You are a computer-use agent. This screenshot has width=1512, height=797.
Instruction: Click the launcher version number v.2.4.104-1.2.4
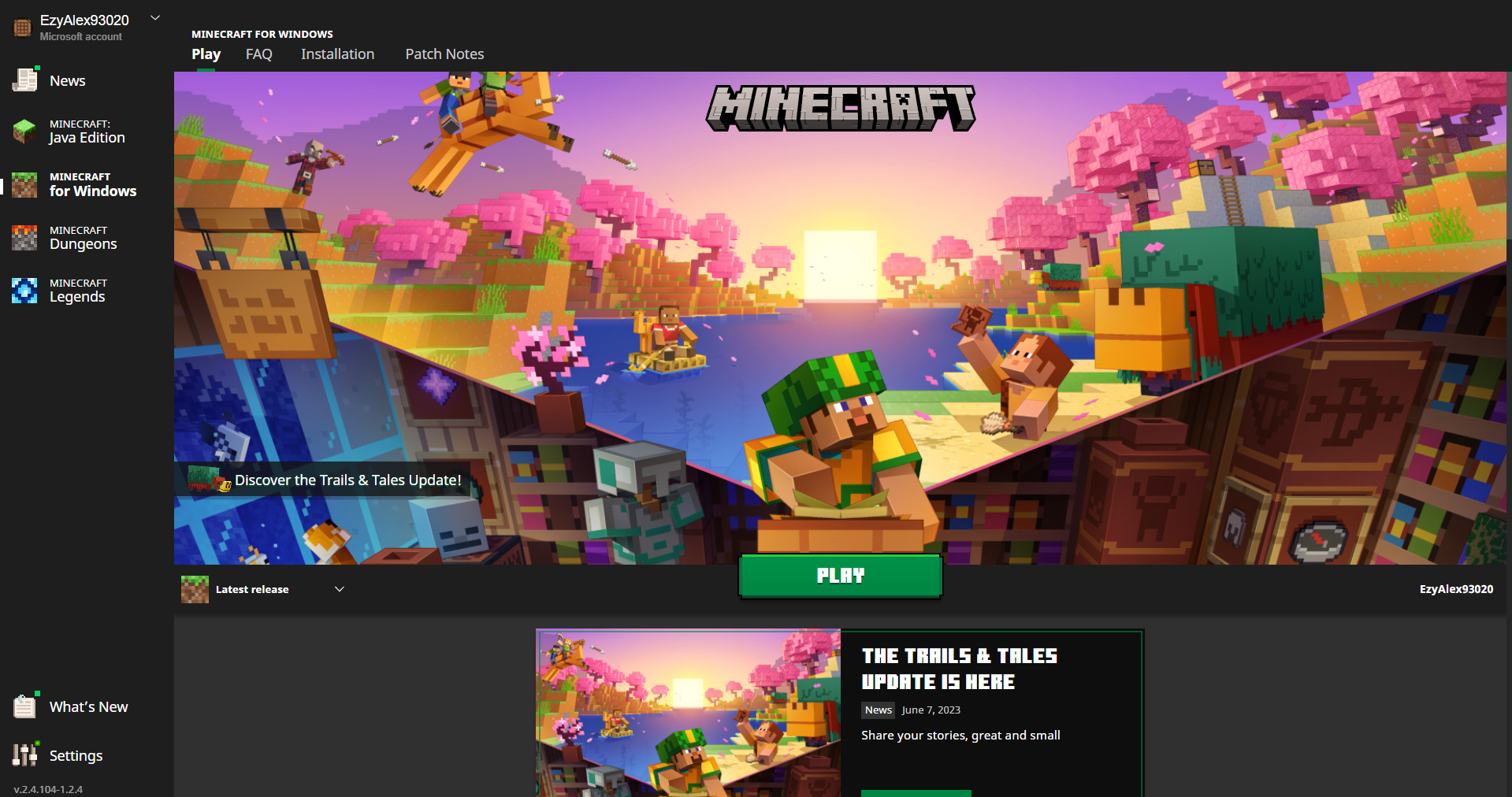pyautogui.click(x=48, y=789)
